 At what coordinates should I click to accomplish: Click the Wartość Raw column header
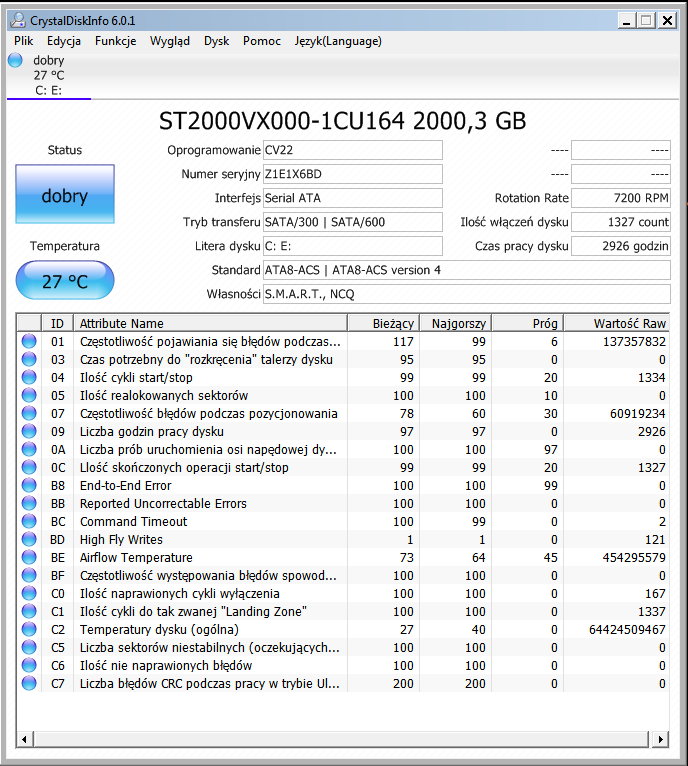[x=617, y=323]
